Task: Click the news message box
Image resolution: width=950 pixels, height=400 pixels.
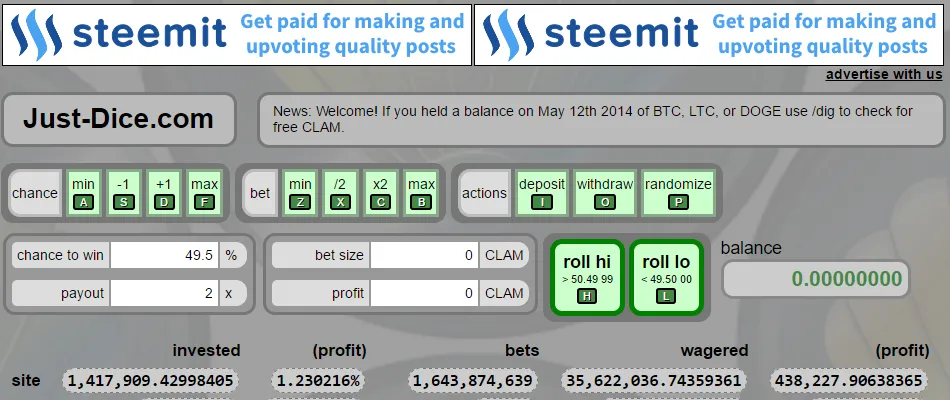Action: click(601, 119)
